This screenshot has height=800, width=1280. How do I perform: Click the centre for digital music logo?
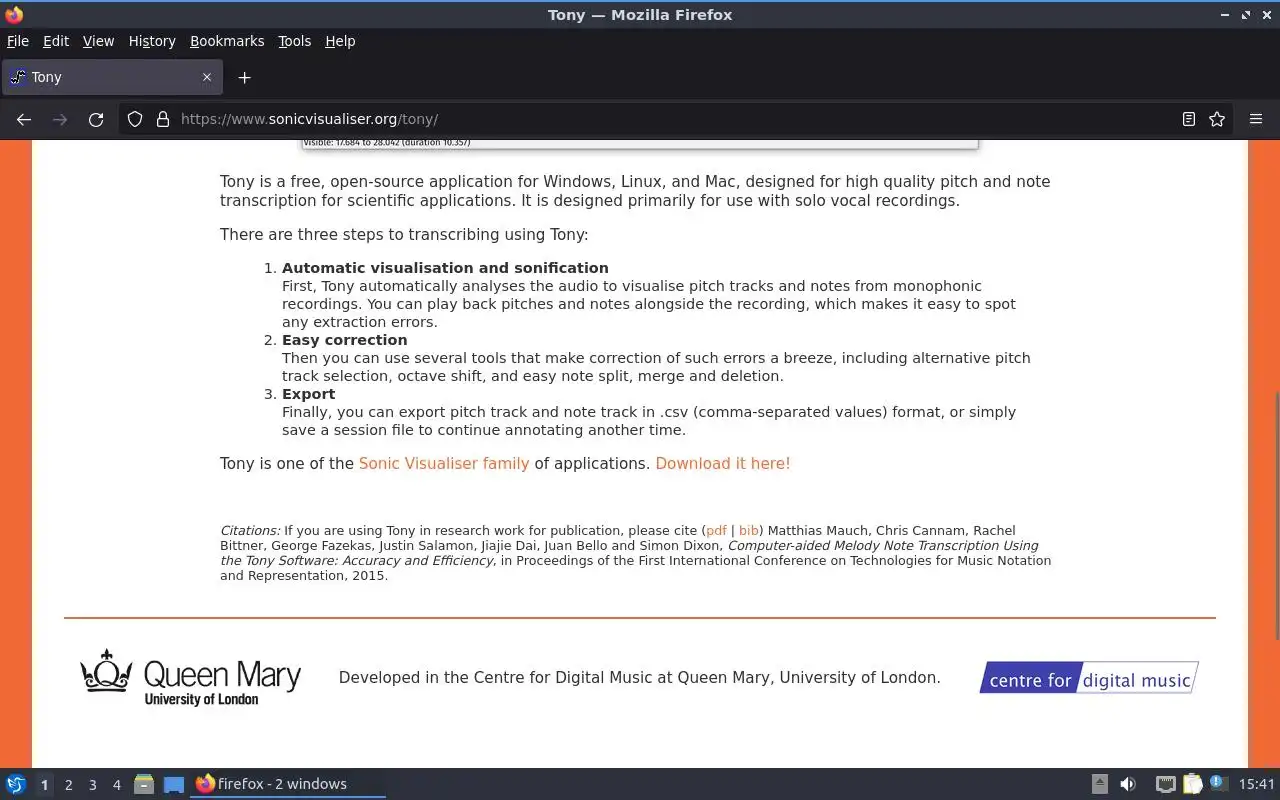[x=1089, y=678]
